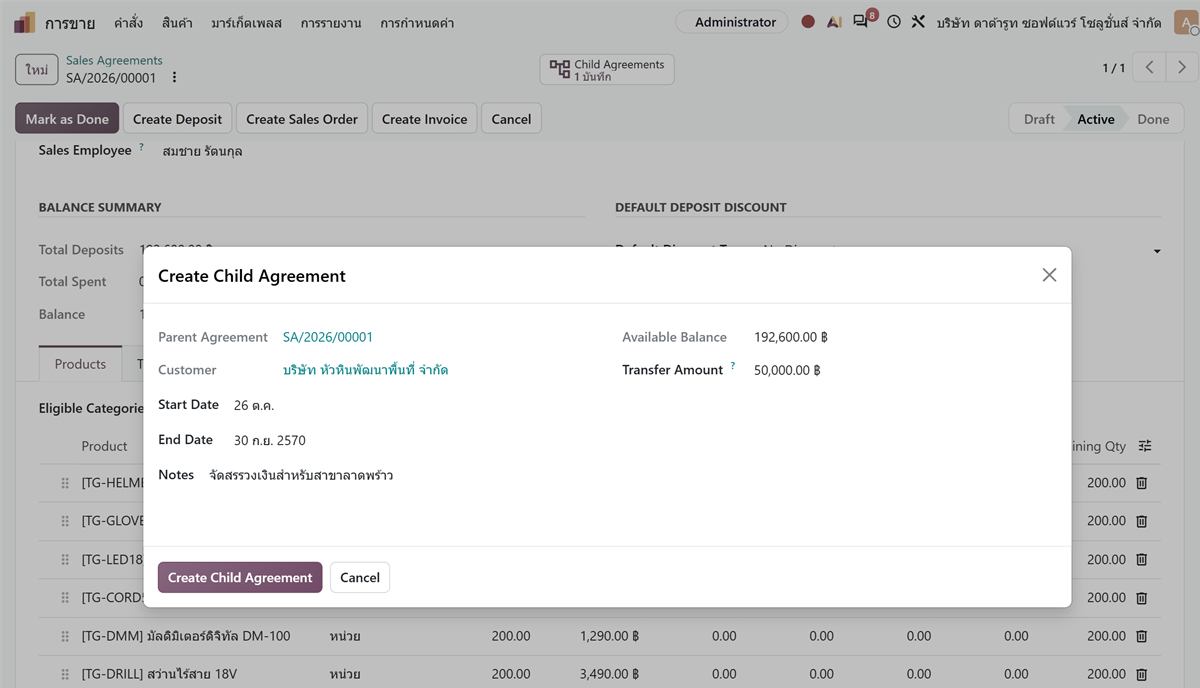Click the Create Invoice button
Screen dimensions: 1200x688
pos(425,119)
